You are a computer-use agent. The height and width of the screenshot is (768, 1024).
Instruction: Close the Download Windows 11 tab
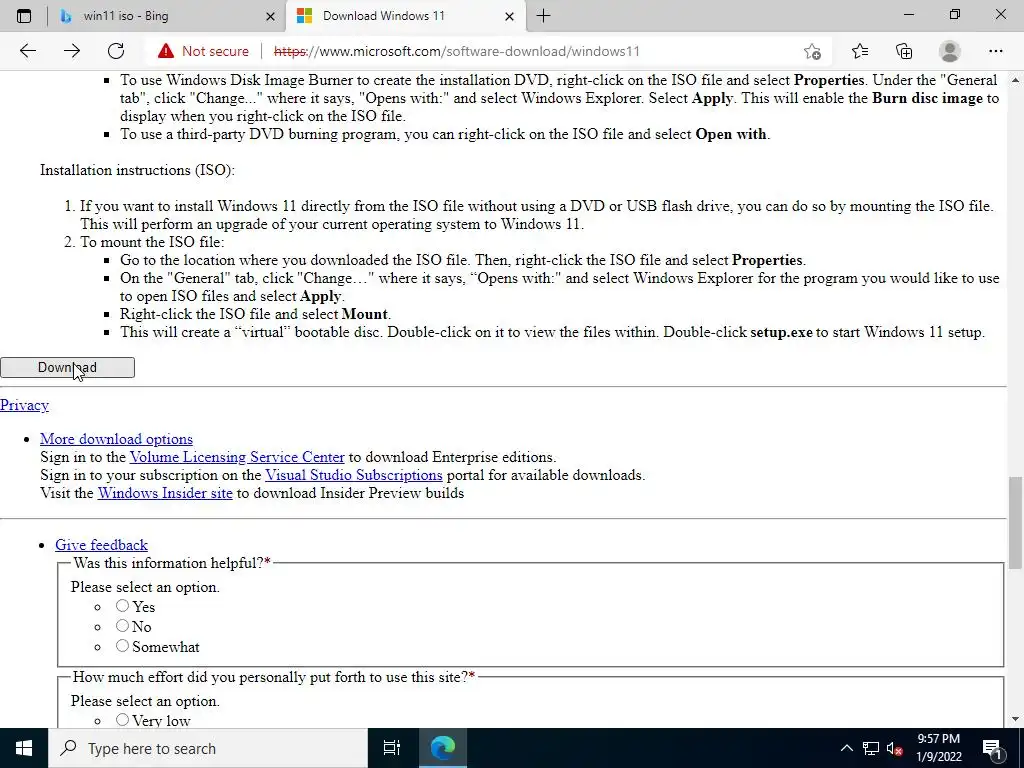click(510, 16)
